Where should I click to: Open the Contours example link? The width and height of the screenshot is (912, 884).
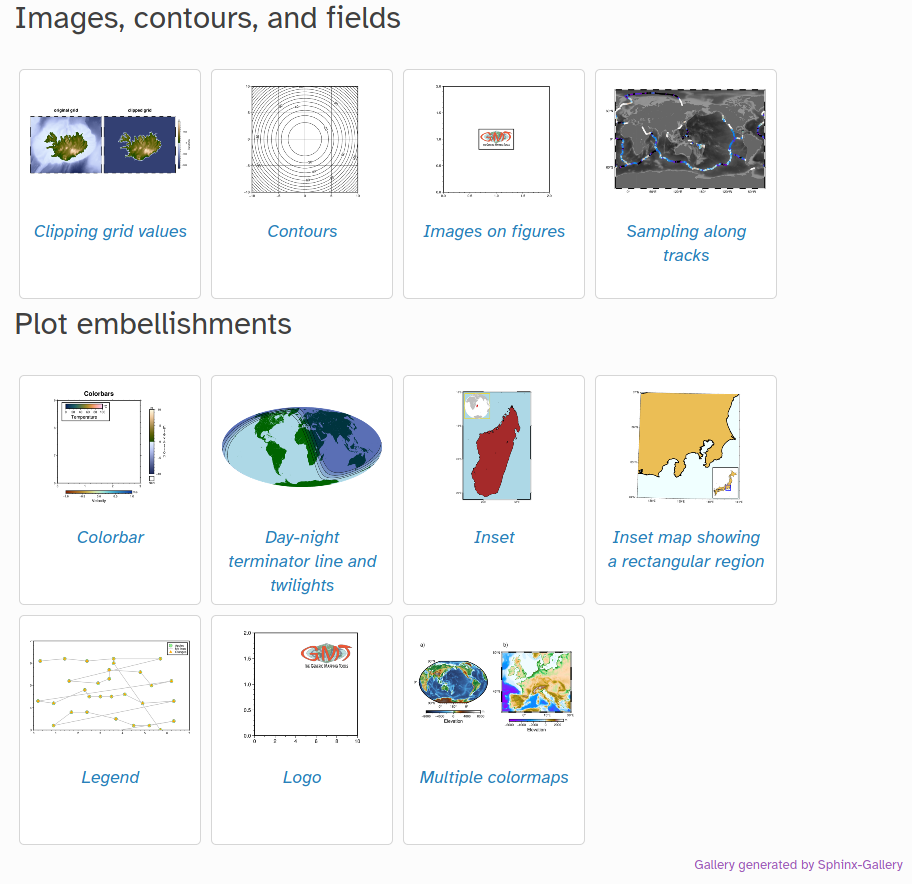click(x=302, y=231)
